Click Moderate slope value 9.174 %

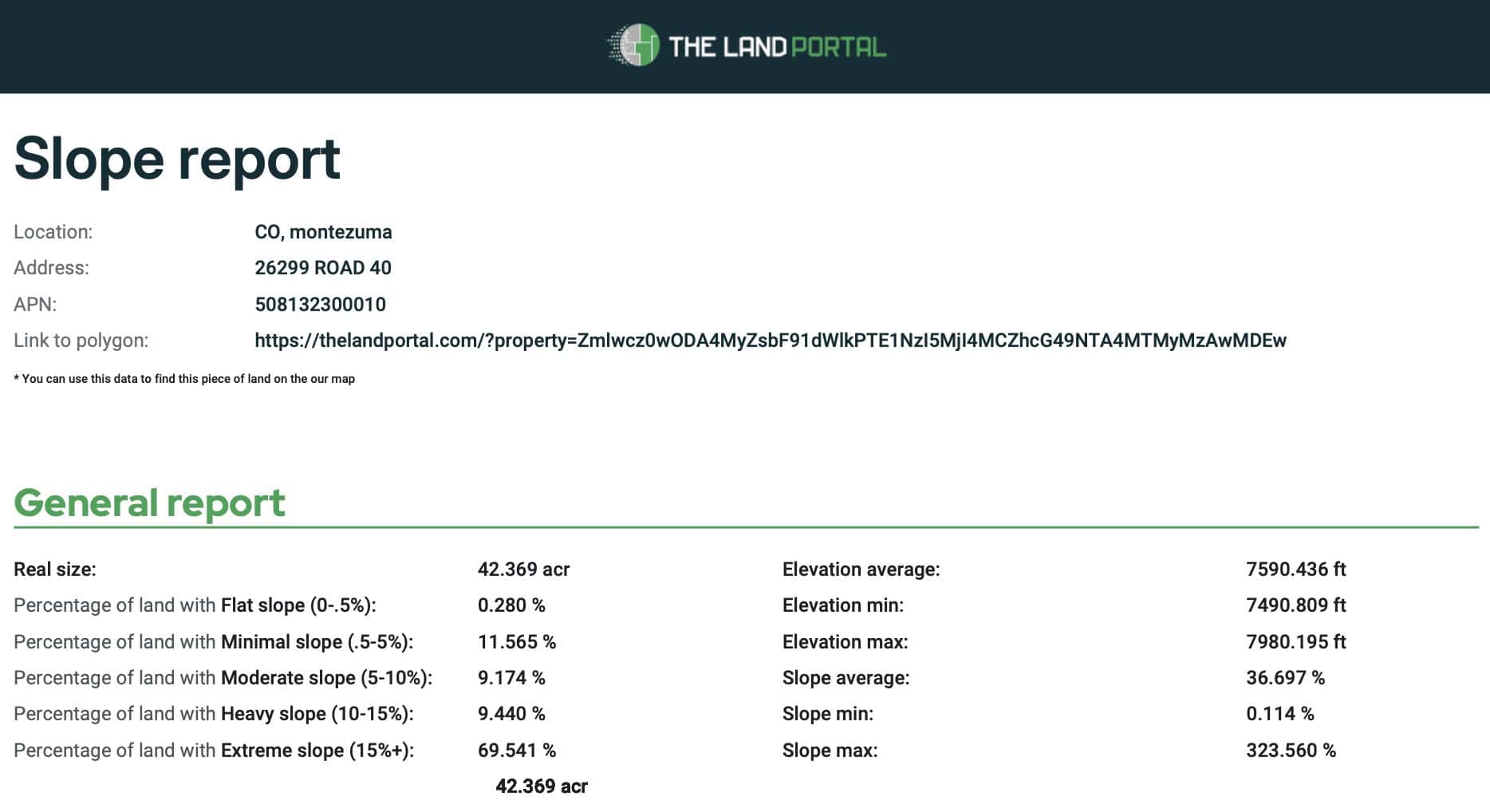pyautogui.click(x=511, y=678)
